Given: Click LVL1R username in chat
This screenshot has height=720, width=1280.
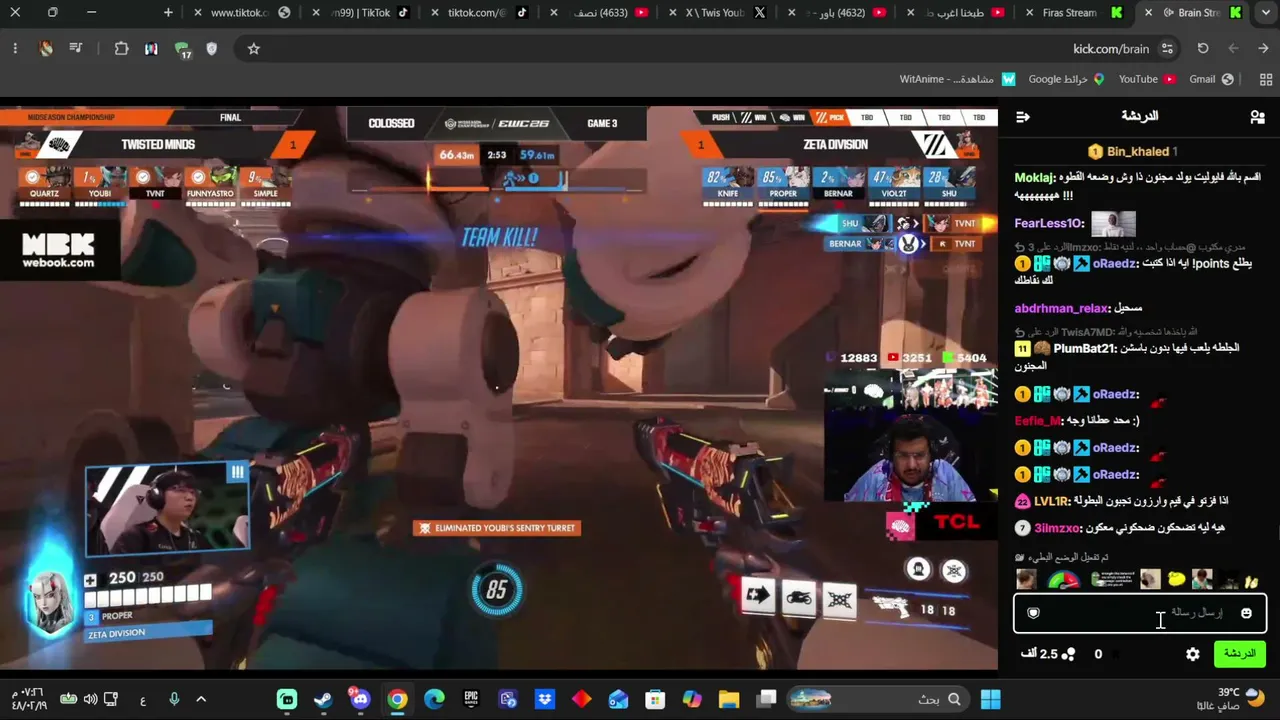Looking at the screenshot, I should coord(1052,501).
